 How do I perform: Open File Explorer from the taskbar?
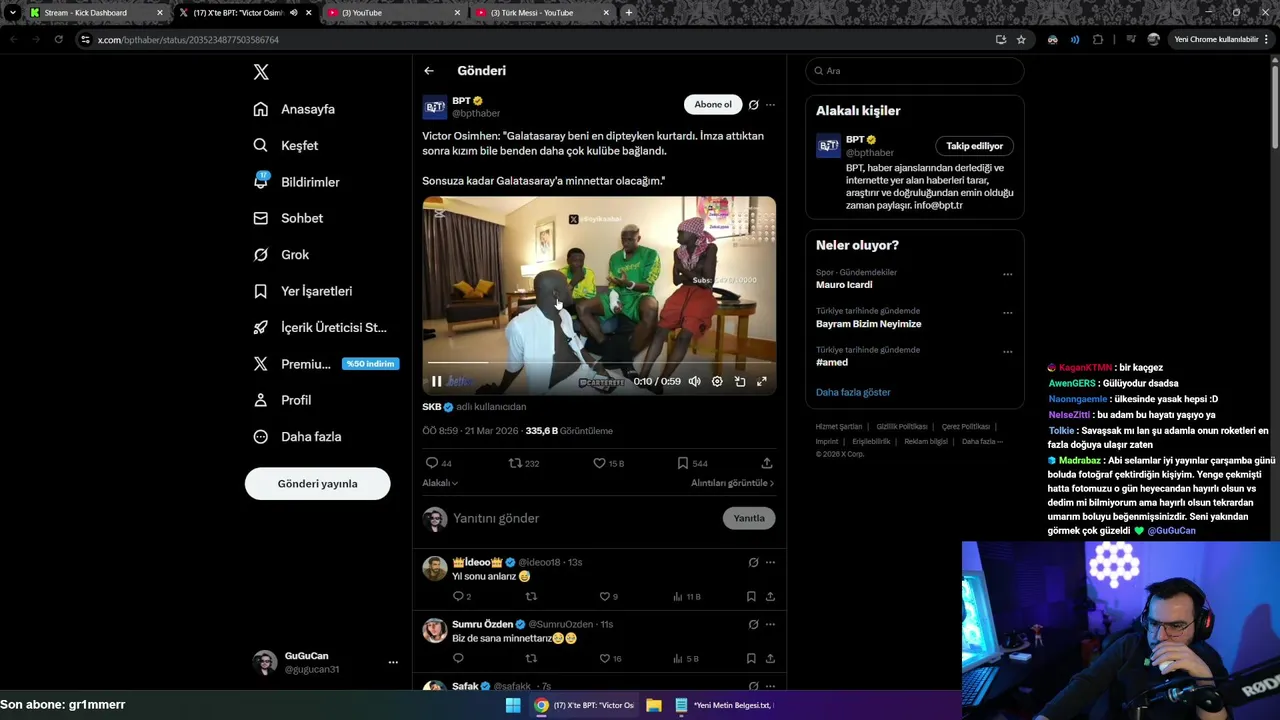click(654, 705)
